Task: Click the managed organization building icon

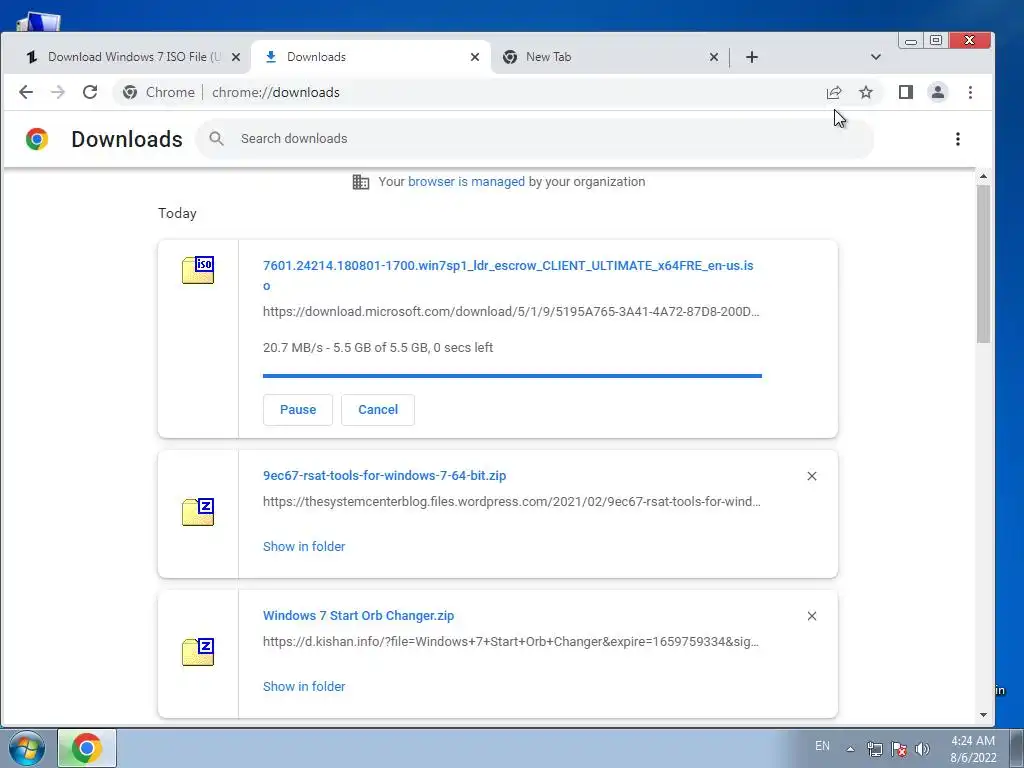Action: pos(361,182)
